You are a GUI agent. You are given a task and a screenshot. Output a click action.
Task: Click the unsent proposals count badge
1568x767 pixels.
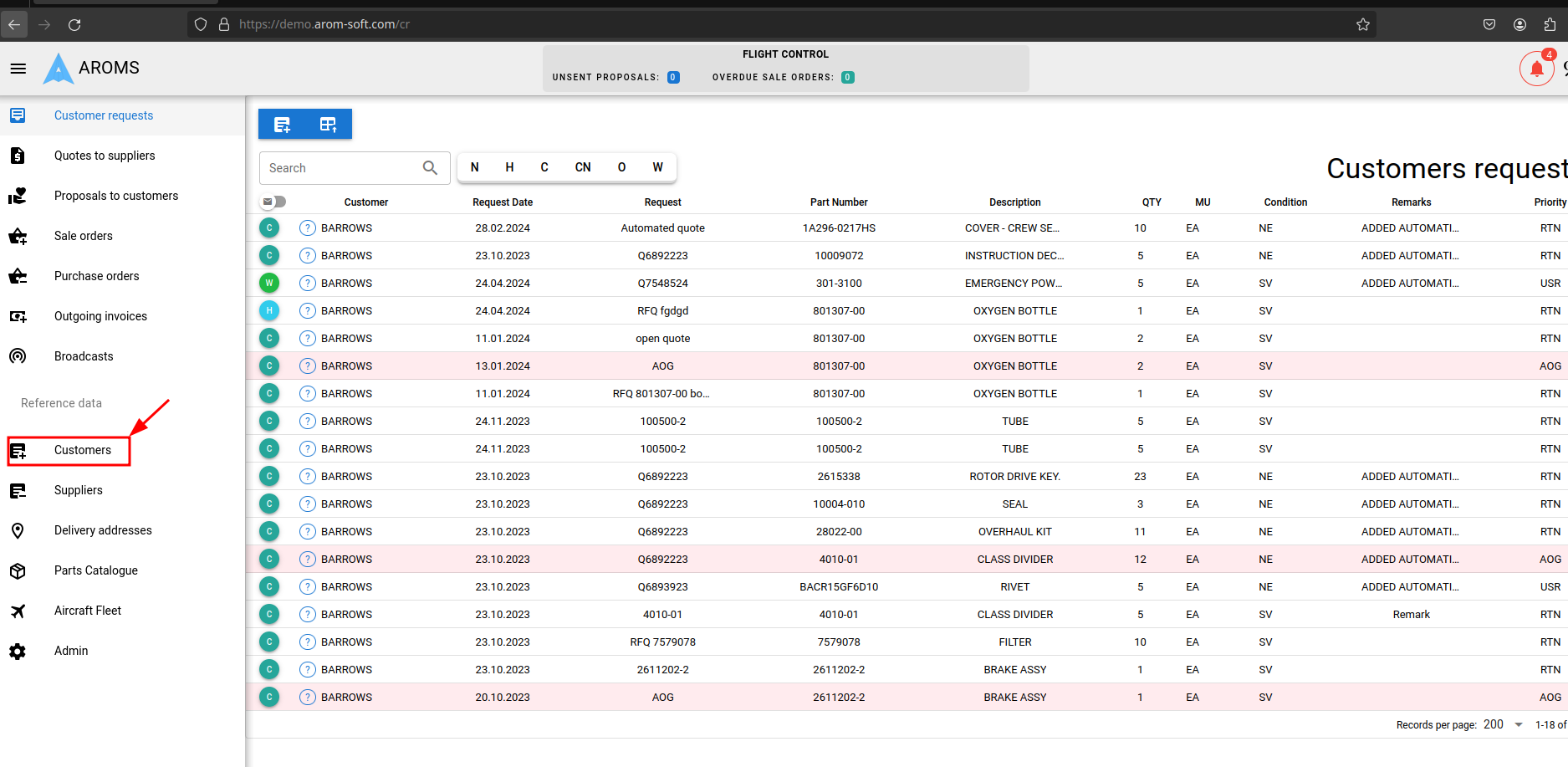point(673,78)
